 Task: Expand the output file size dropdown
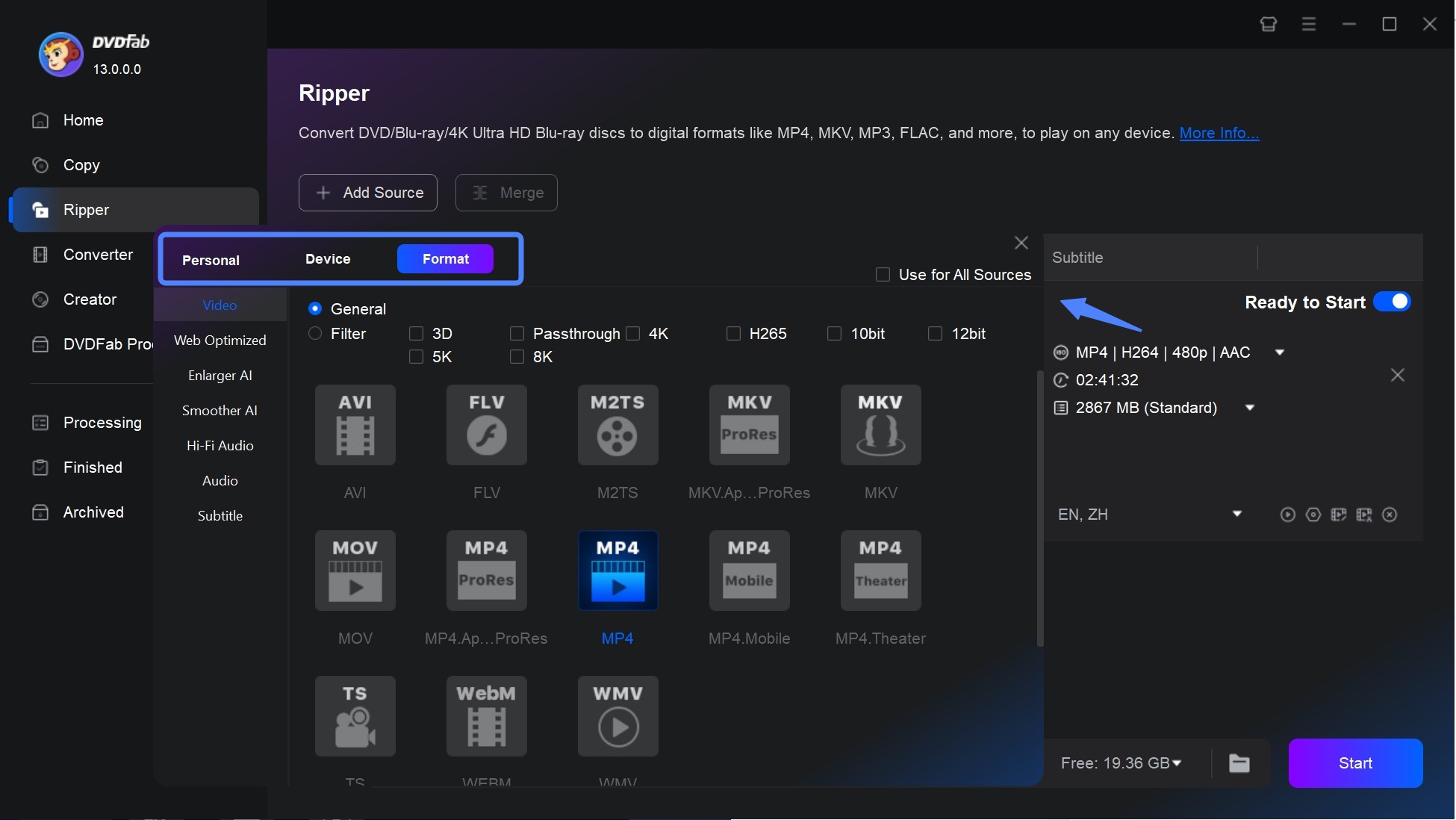tap(1250, 407)
